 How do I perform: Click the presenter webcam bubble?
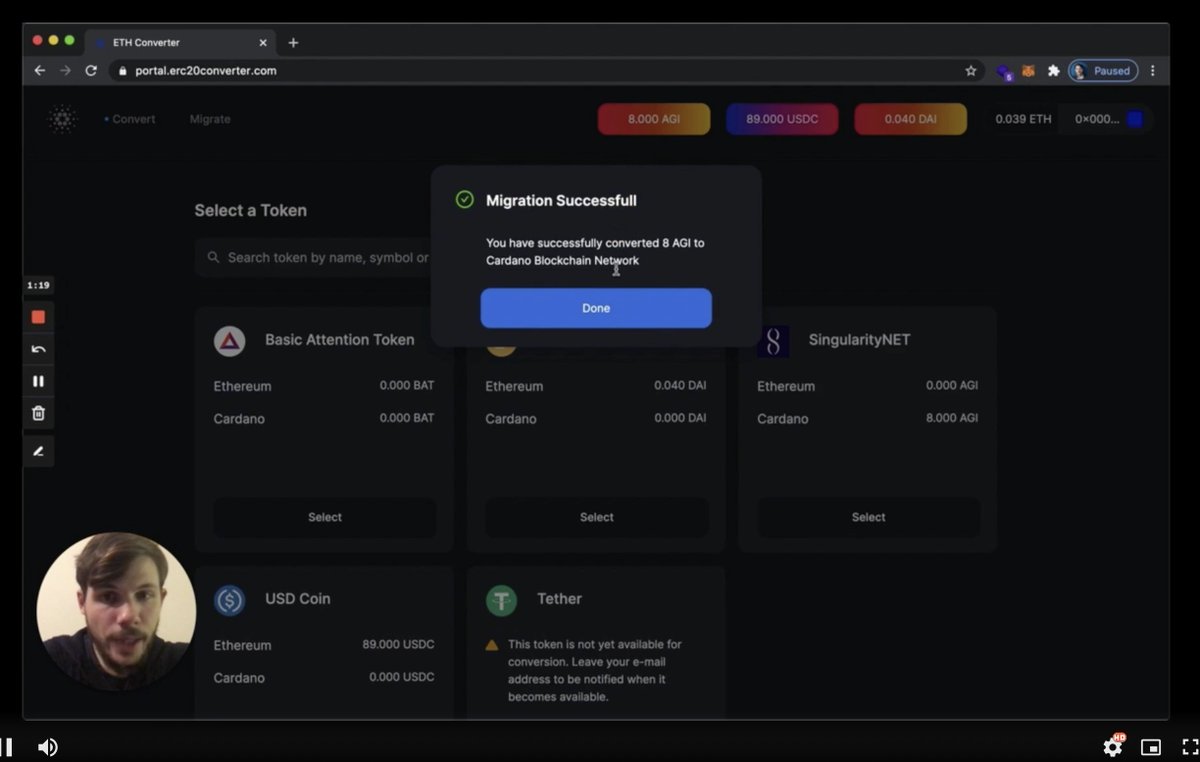pos(116,612)
